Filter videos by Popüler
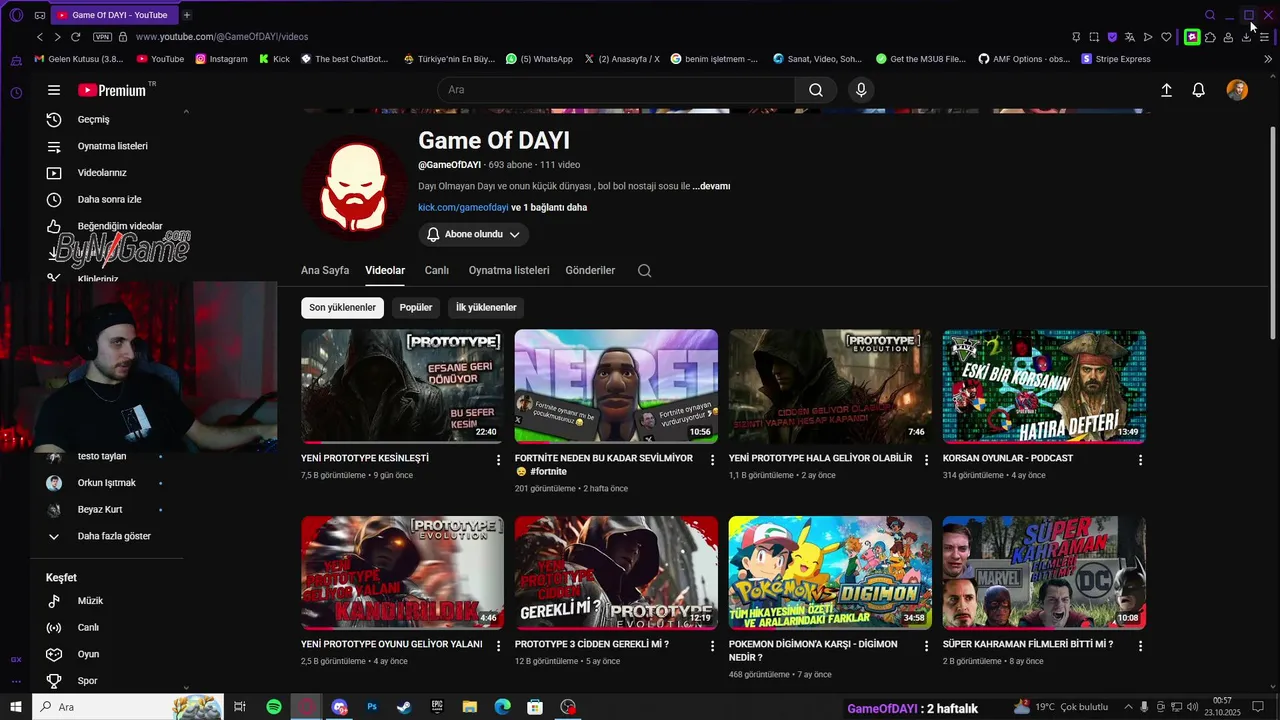 416,308
